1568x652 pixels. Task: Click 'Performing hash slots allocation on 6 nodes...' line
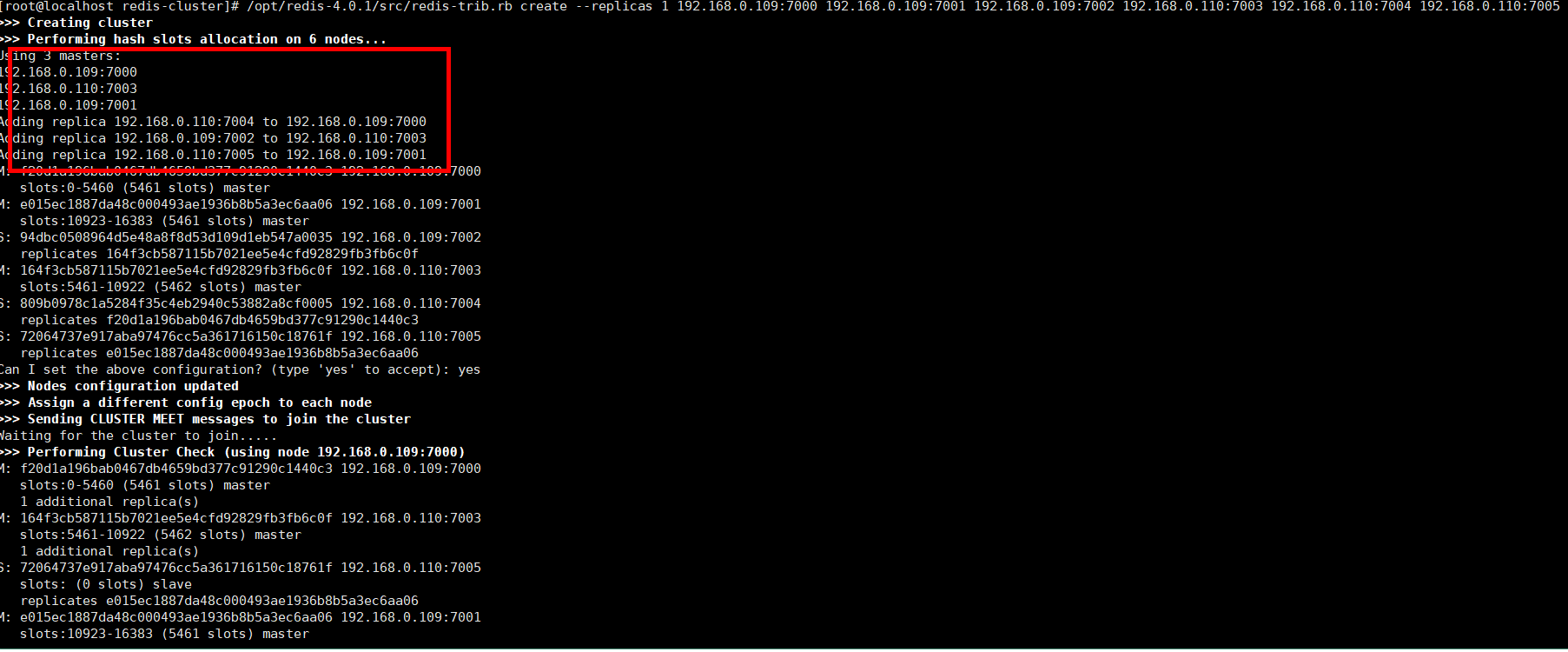point(207,39)
